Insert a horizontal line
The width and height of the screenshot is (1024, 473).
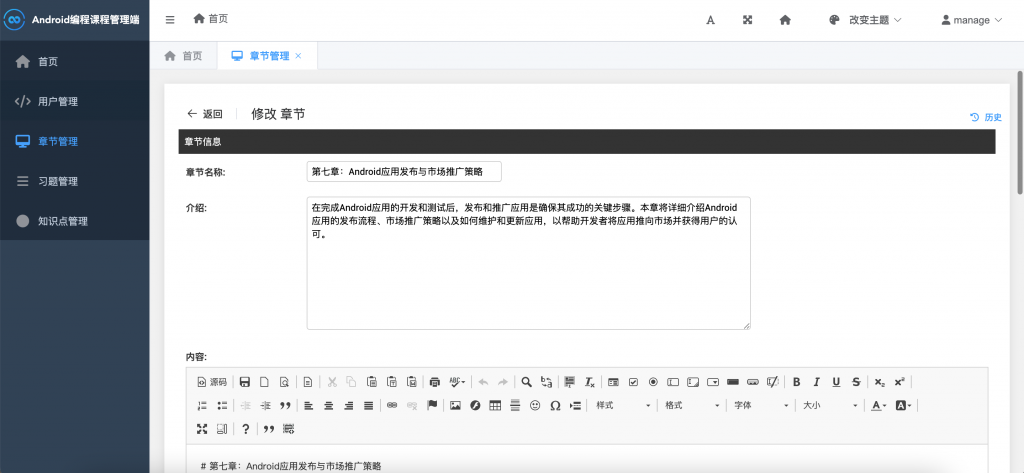coord(515,406)
